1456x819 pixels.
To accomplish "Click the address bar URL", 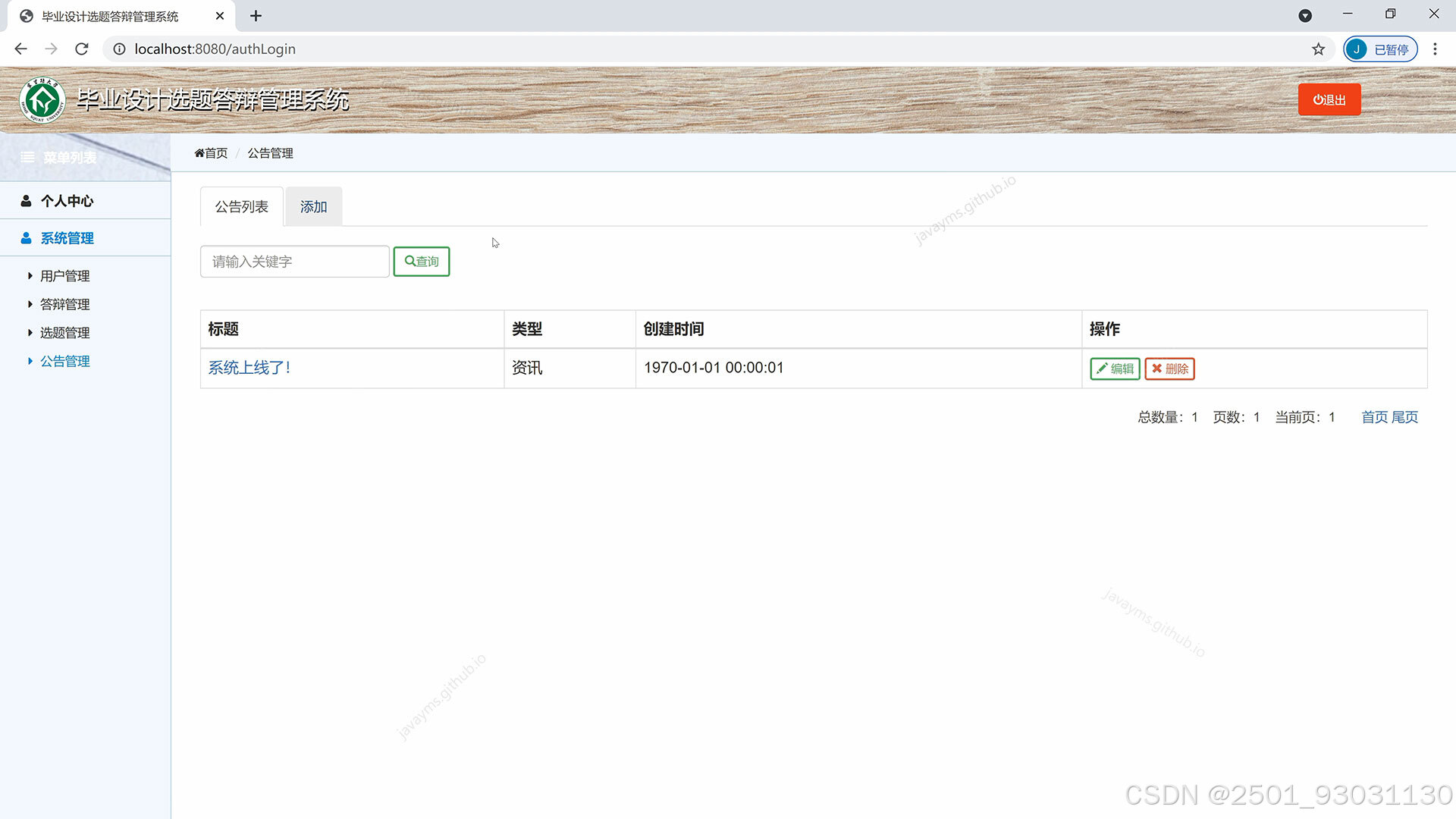I will click(x=215, y=49).
